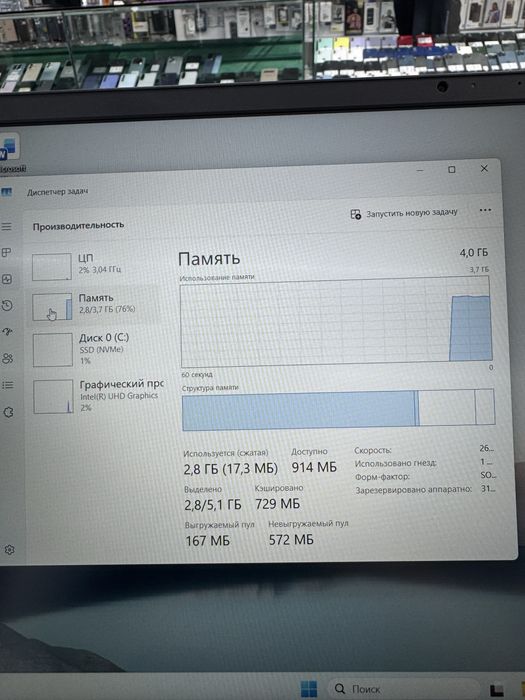Click the '729 МБ' cached value
Screen dimensions: 525x700
click(278, 504)
